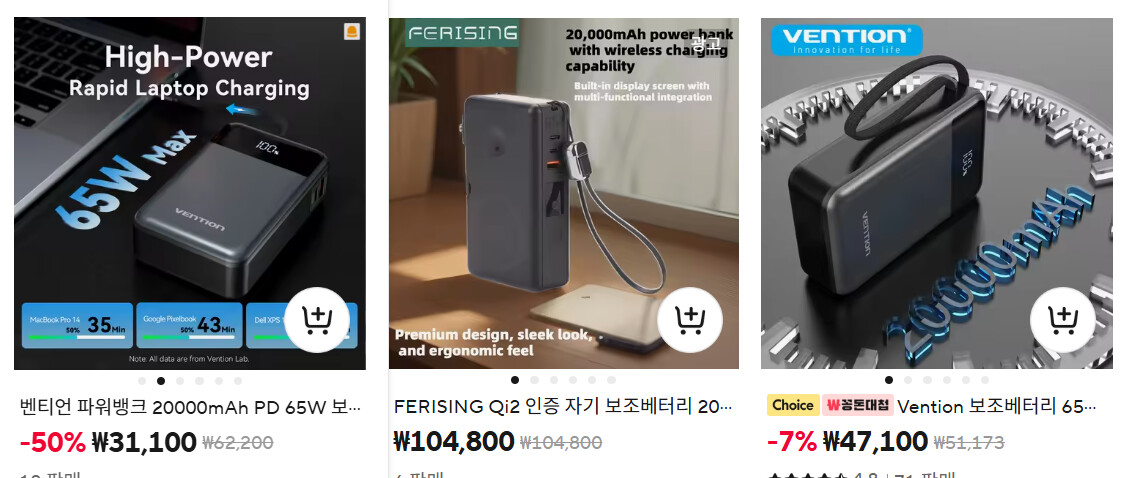The image size is (1137, 478).
Task: Select first carousel dot under 벤티언 파워뱅크 image
Action: 142,381
